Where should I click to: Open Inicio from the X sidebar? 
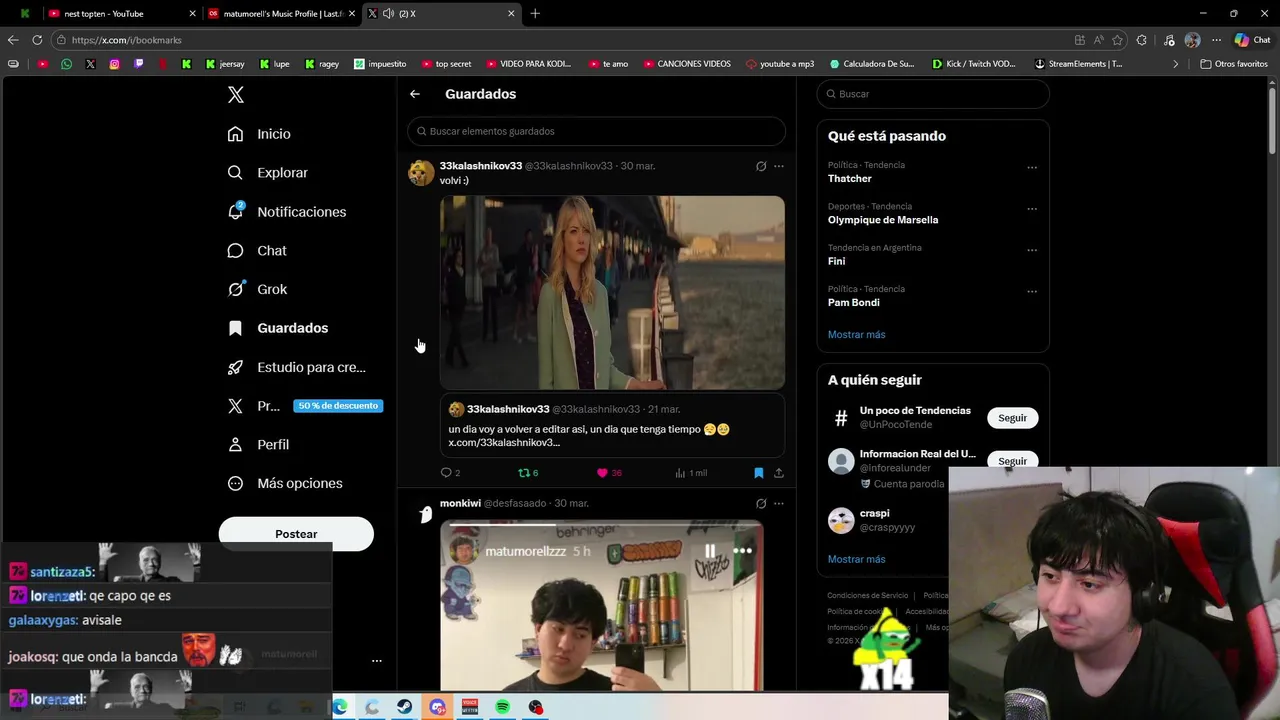[259, 134]
